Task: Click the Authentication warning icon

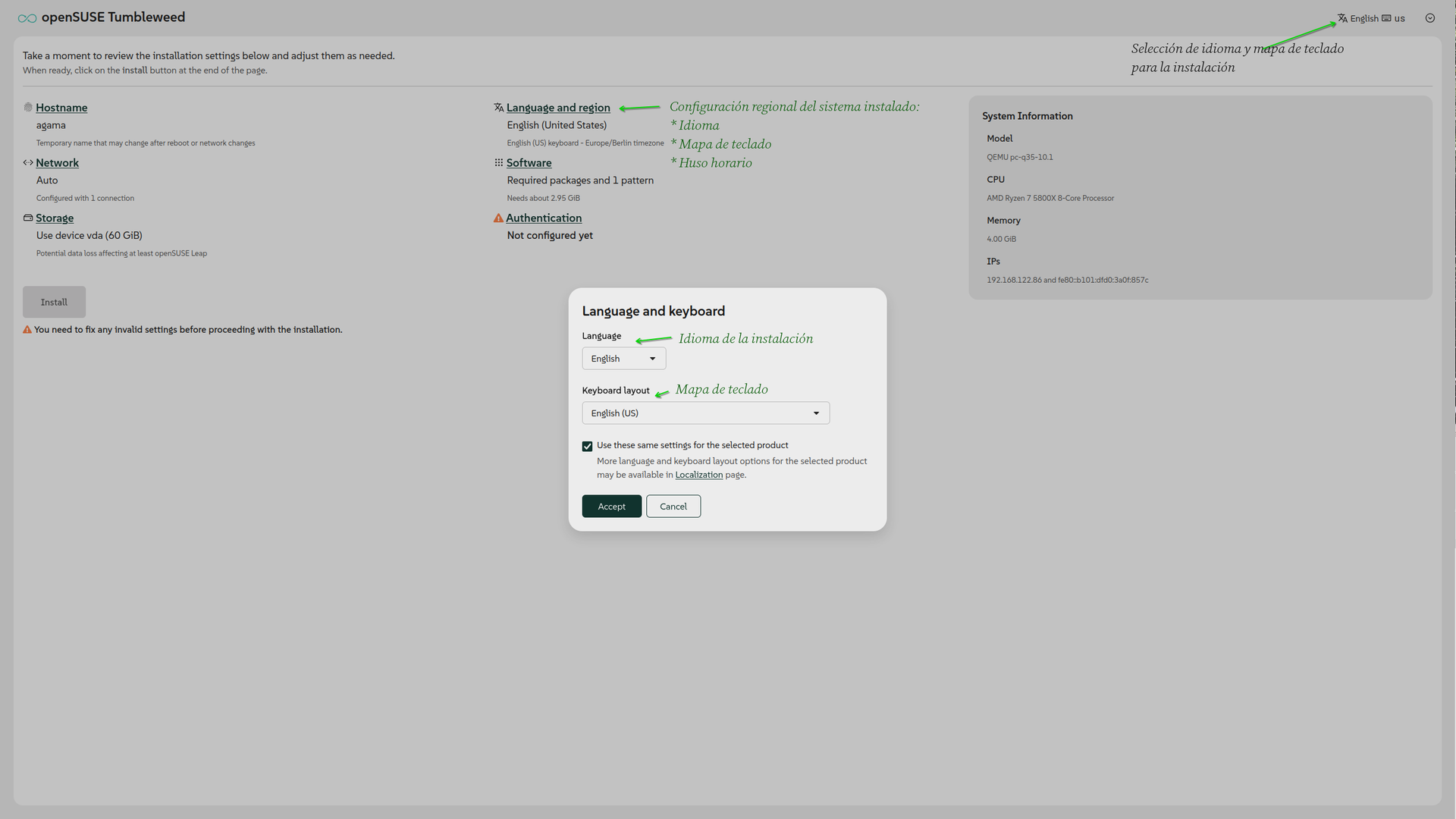Action: coord(498,218)
